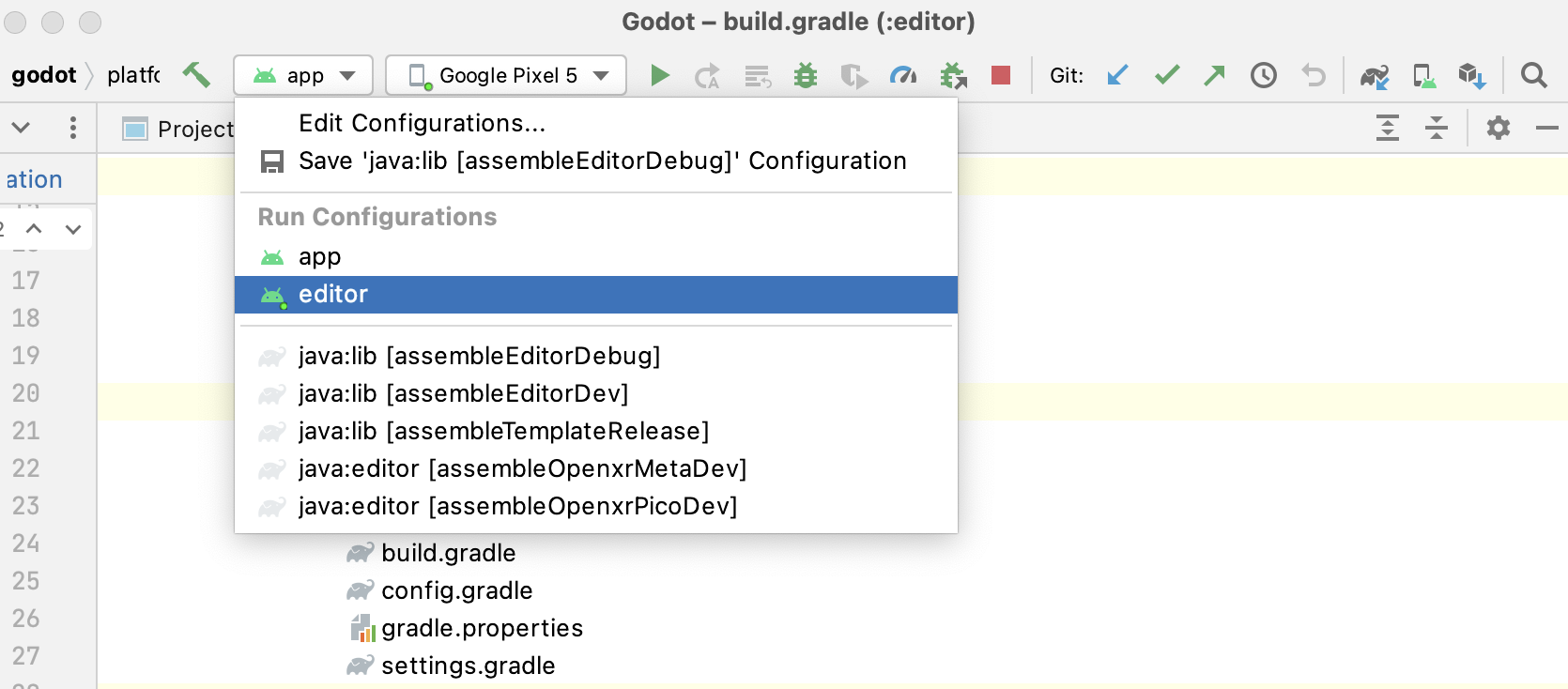The image size is (1568, 689).
Task: Commit changes via the Git checkmark icon
Action: click(1166, 75)
